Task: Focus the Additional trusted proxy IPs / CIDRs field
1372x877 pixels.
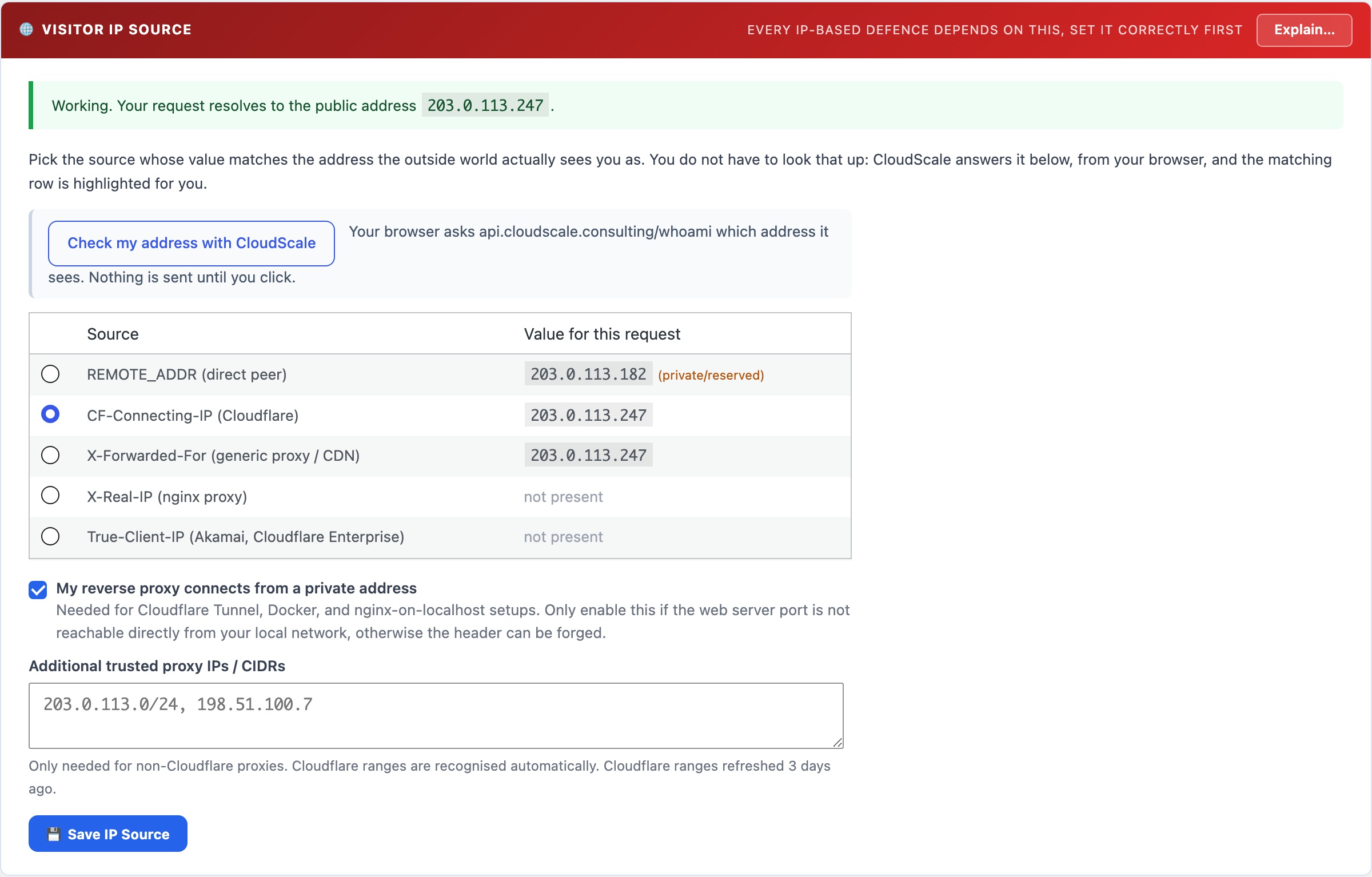Action: coord(436,715)
